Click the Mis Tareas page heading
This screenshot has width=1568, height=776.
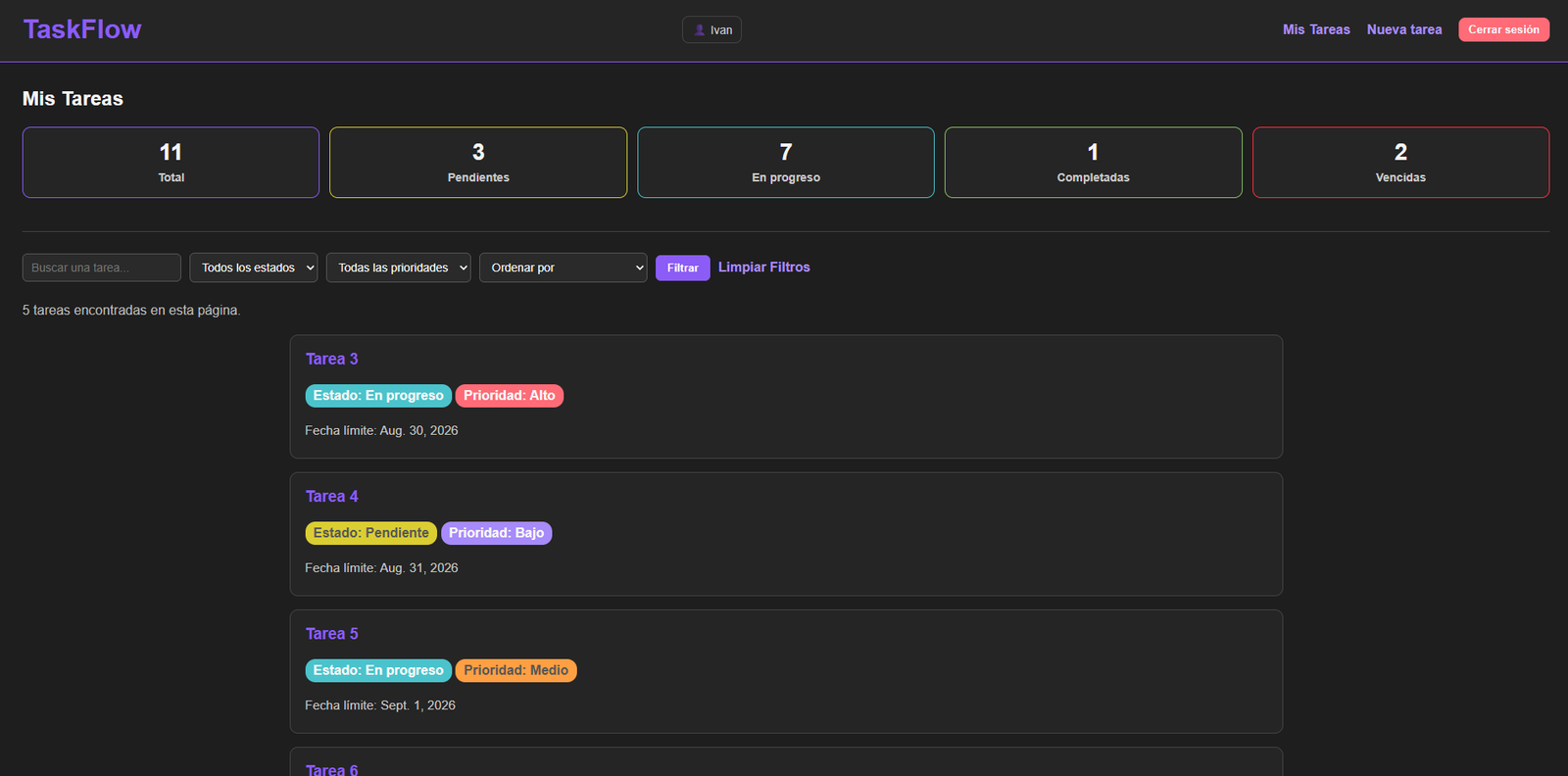tap(73, 98)
